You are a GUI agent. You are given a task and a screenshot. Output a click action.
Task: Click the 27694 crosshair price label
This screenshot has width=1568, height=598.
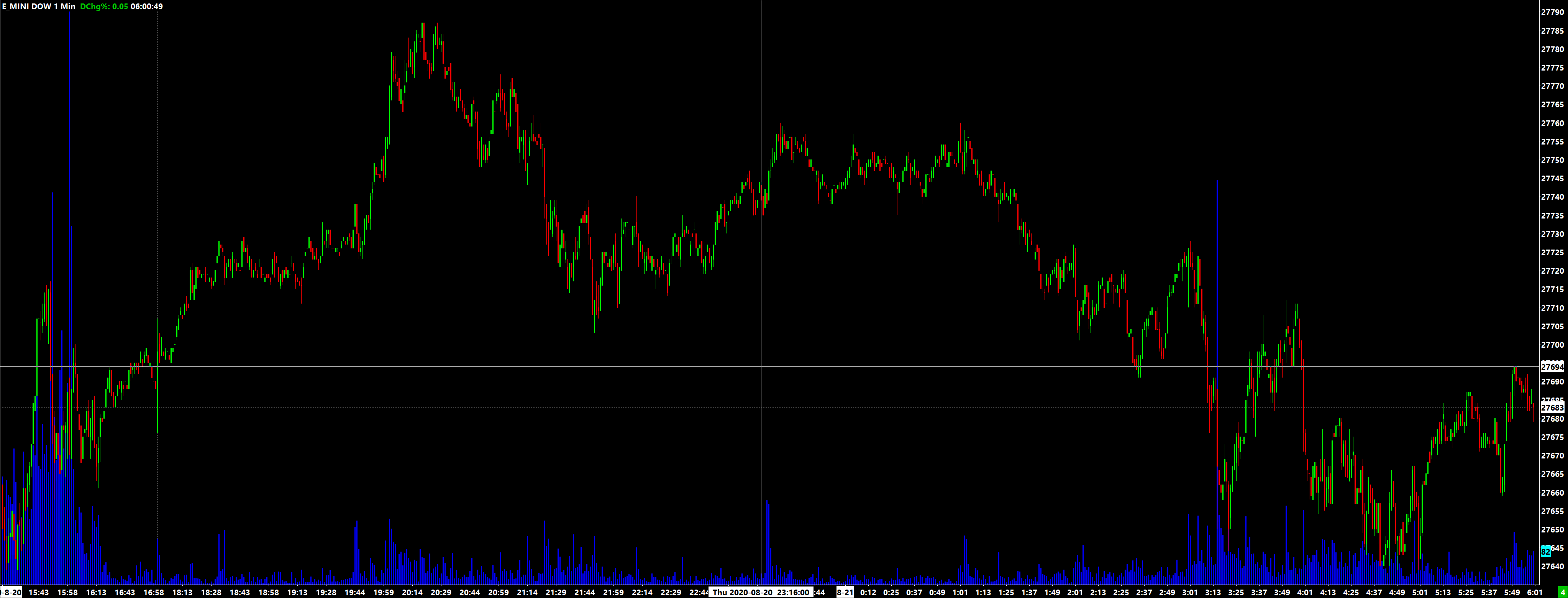(1552, 367)
